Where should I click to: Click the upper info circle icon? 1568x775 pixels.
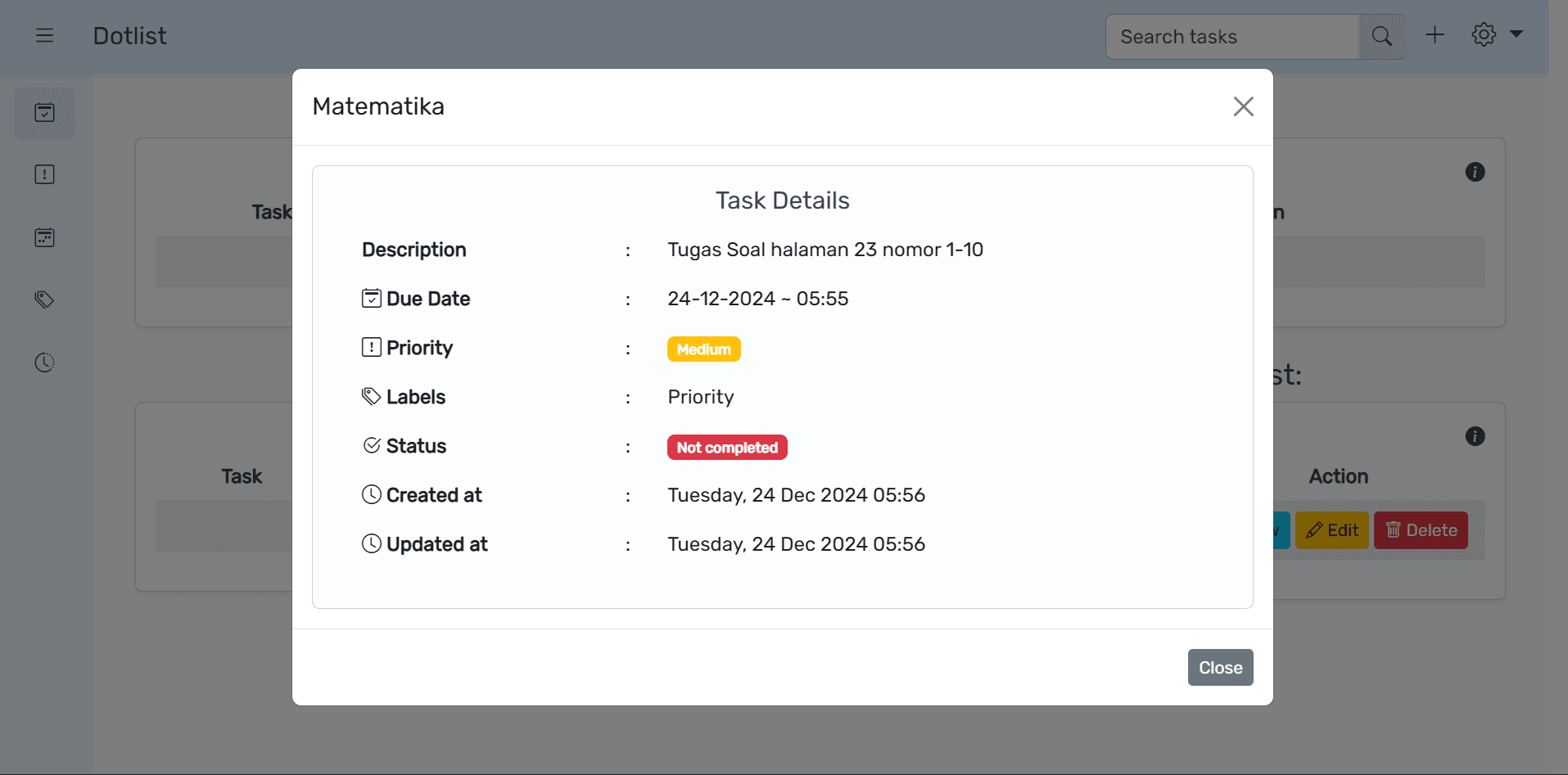[1475, 172]
